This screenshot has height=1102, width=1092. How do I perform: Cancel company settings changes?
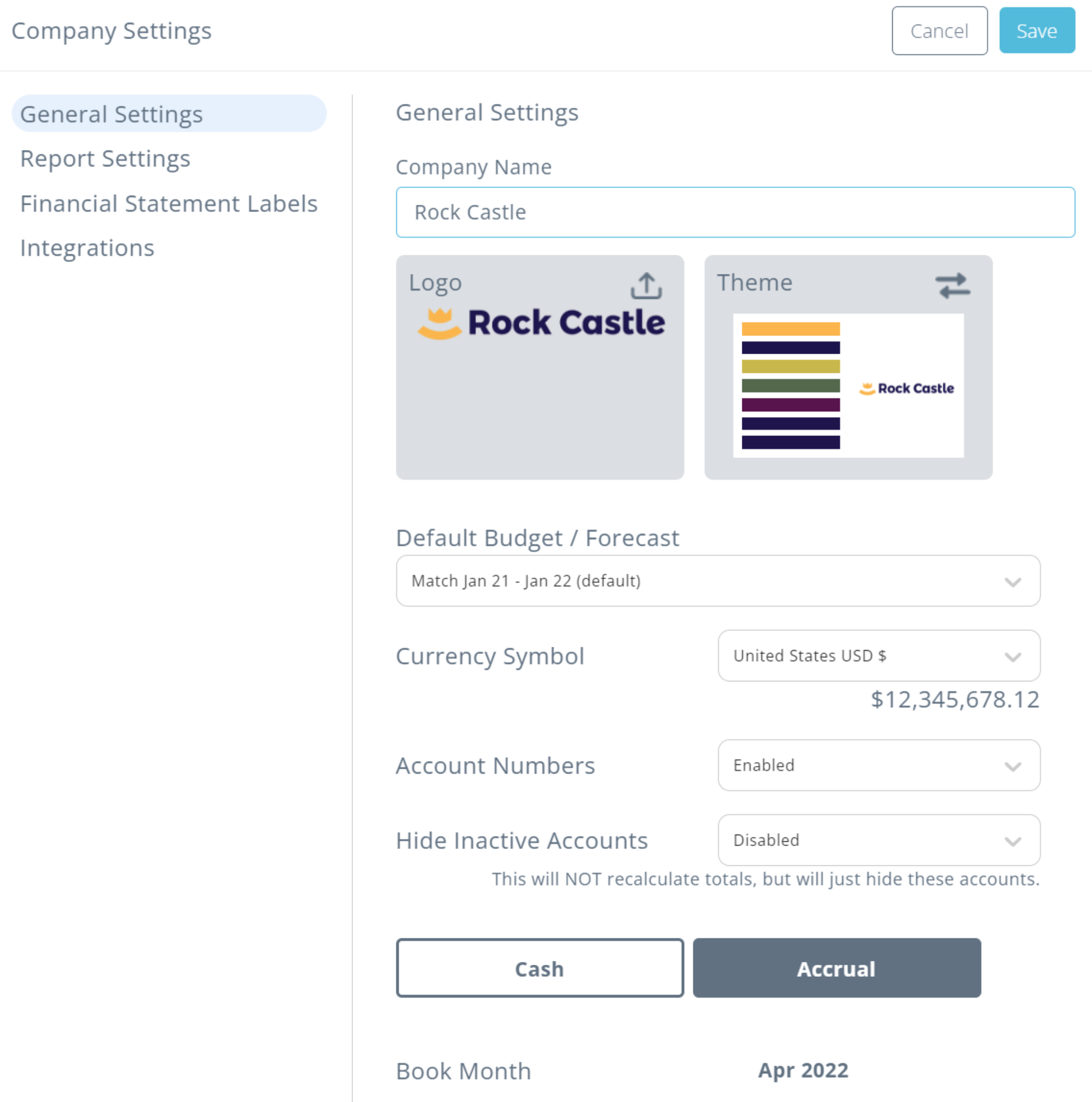(x=939, y=31)
